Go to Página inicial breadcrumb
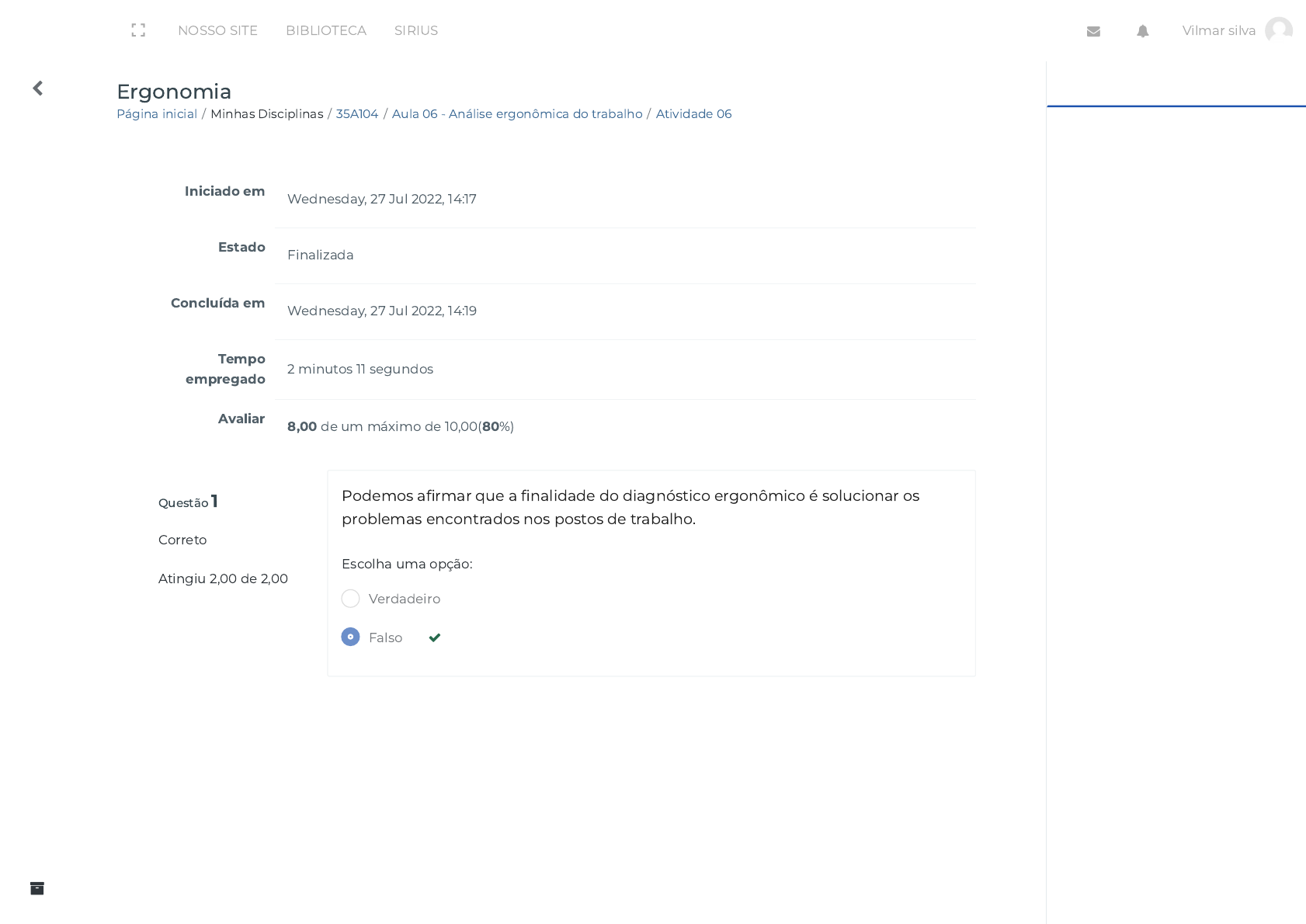 click(x=157, y=114)
